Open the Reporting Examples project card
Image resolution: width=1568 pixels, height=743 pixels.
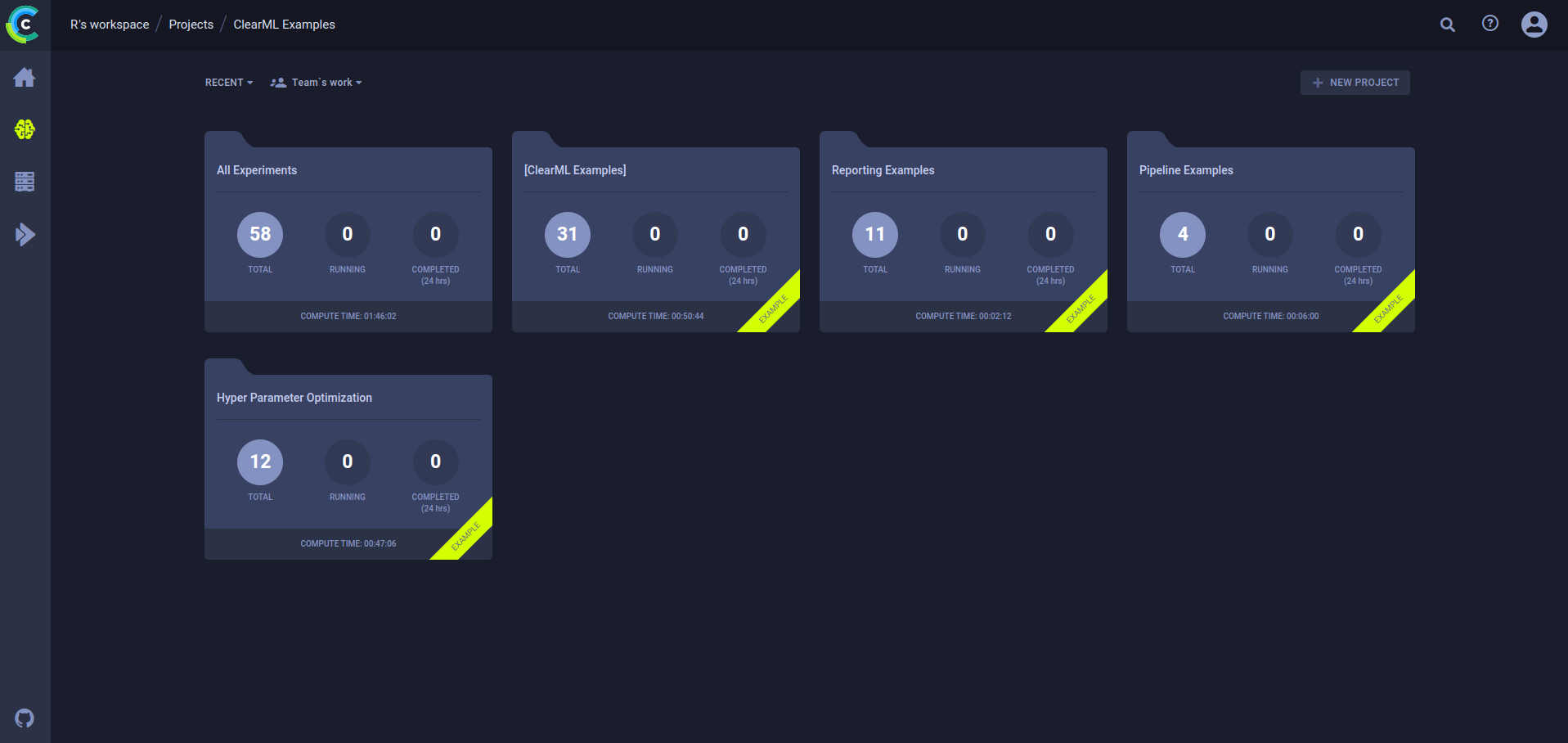pyautogui.click(x=964, y=232)
